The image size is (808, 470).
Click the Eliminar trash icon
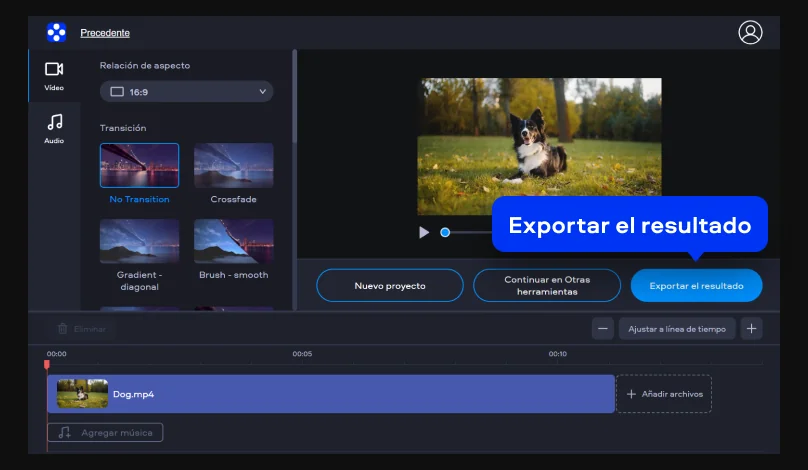[63, 328]
